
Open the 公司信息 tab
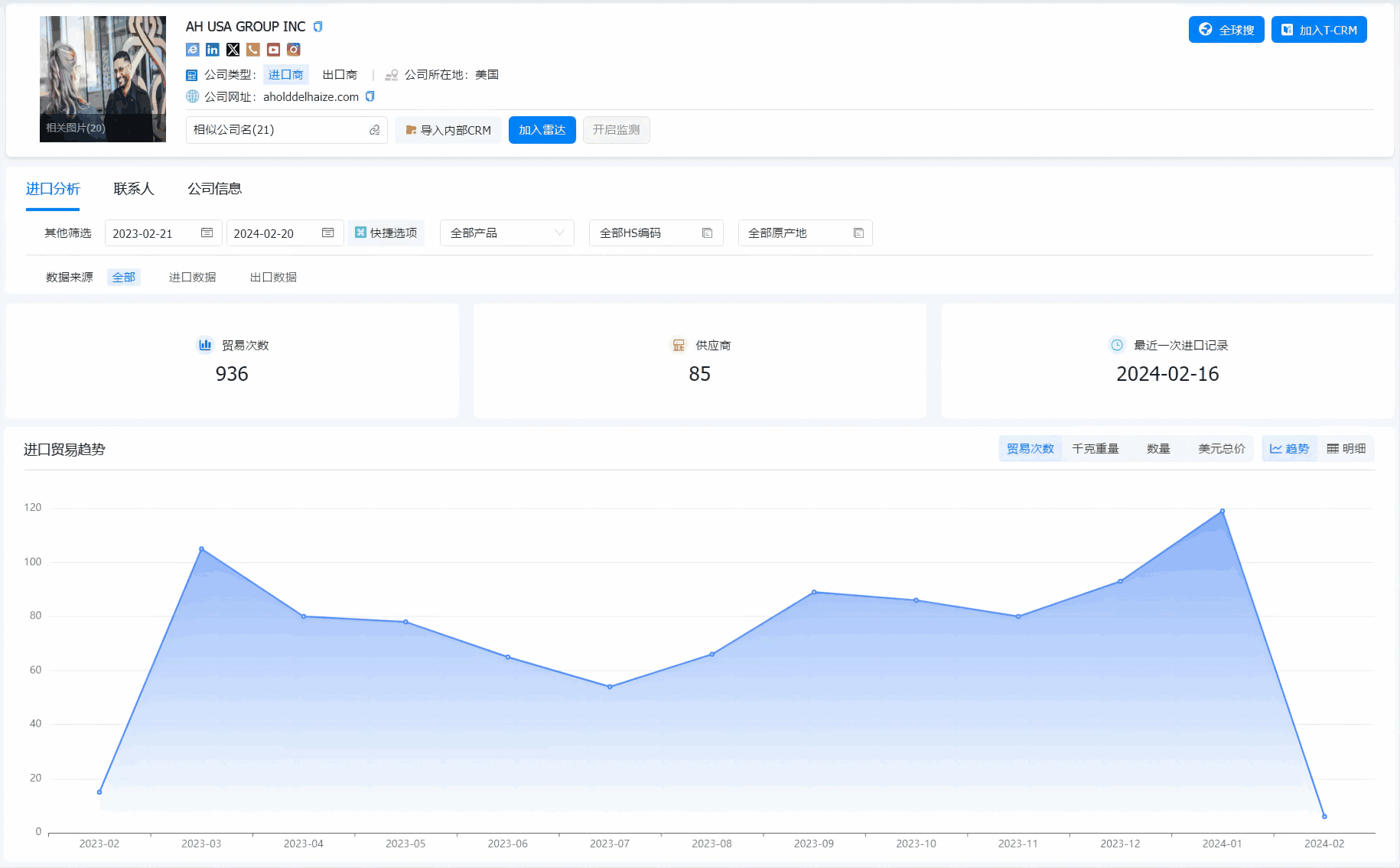pyautogui.click(x=214, y=189)
